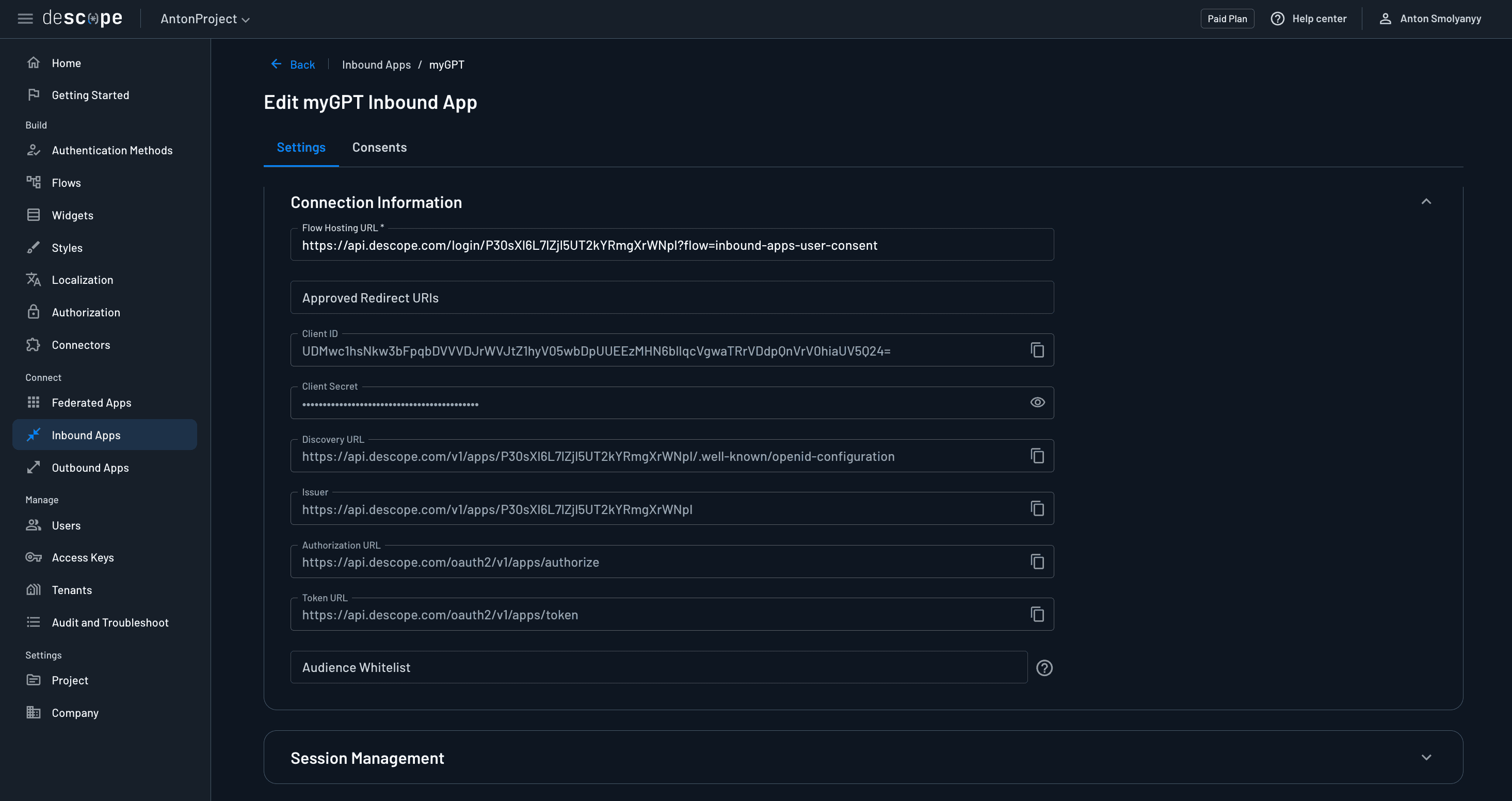1512x801 pixels.
Task: Select the Connectors sidebar icon
Action: pos(34,345)
